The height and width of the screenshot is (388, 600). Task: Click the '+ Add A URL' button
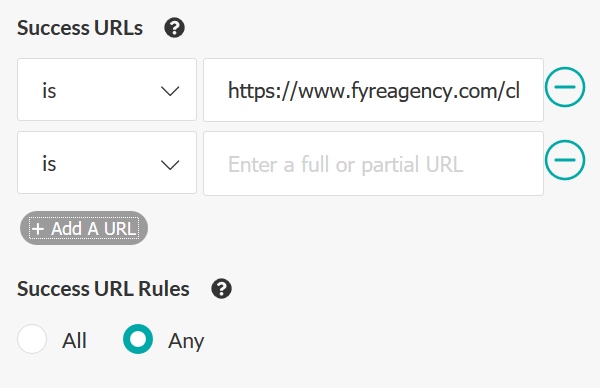(84, 228)
